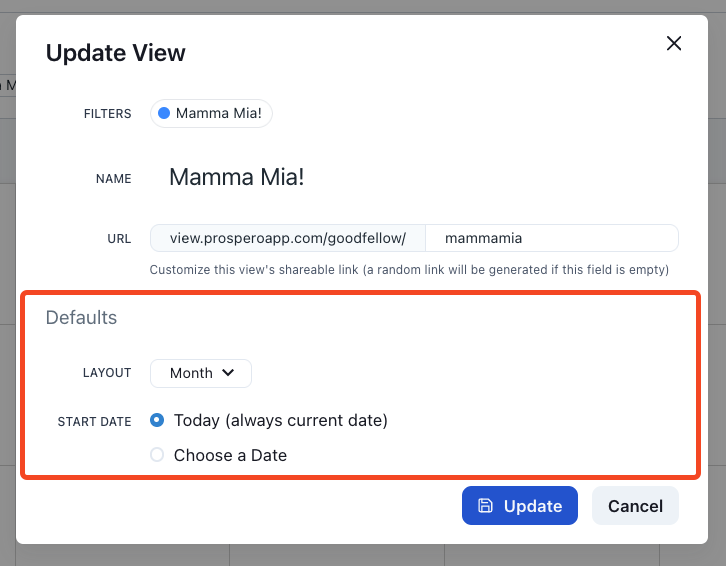Screen dimensions: 726x566
Task: Select the Choose a Date radio button
Action: pyautogui.click(x=157, y=455)
